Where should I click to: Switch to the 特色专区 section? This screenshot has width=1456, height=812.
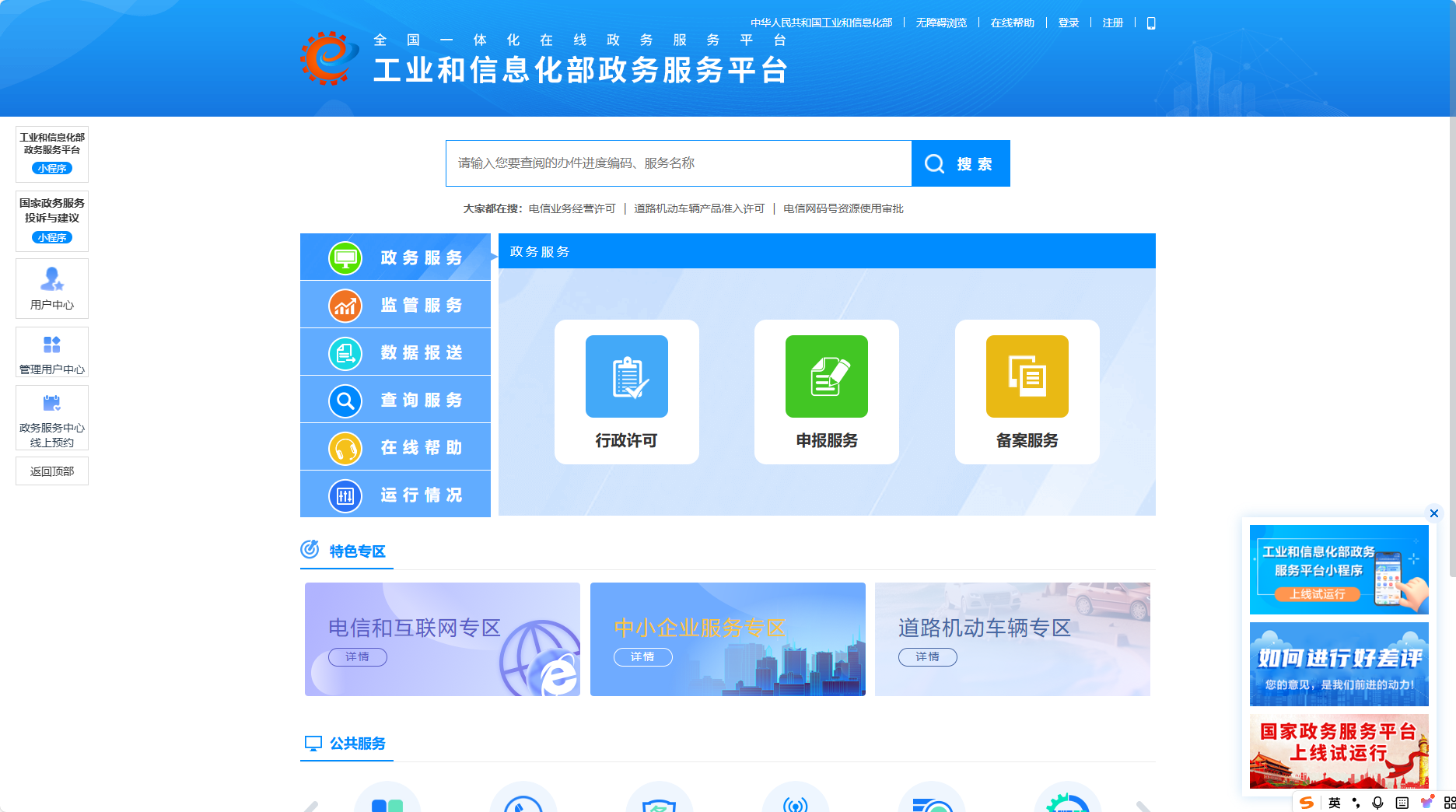(x=359, y=551)
